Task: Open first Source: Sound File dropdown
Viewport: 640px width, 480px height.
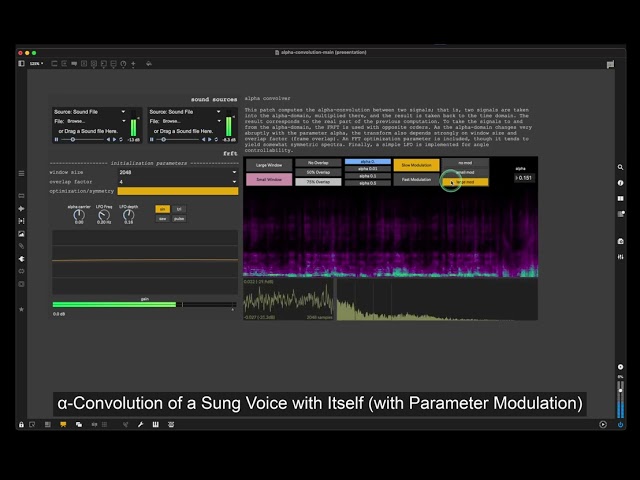Action: tap(89, 111)
